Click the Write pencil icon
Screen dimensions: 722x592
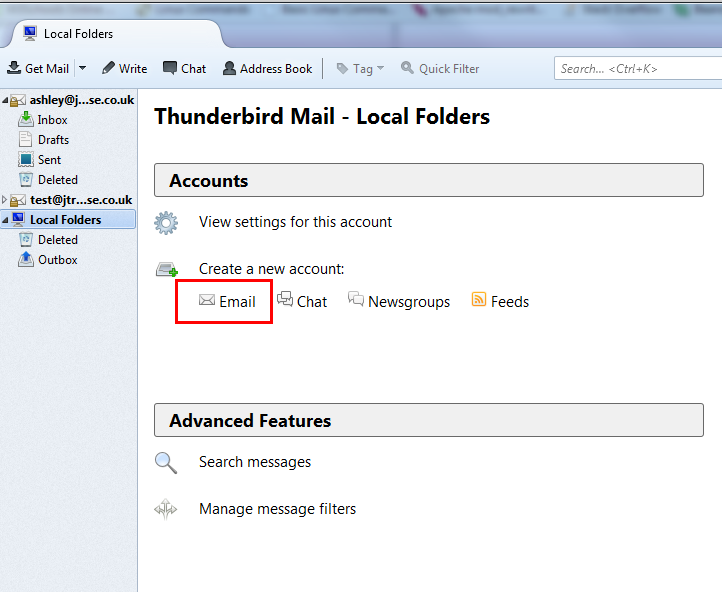[x=109, y=68]
